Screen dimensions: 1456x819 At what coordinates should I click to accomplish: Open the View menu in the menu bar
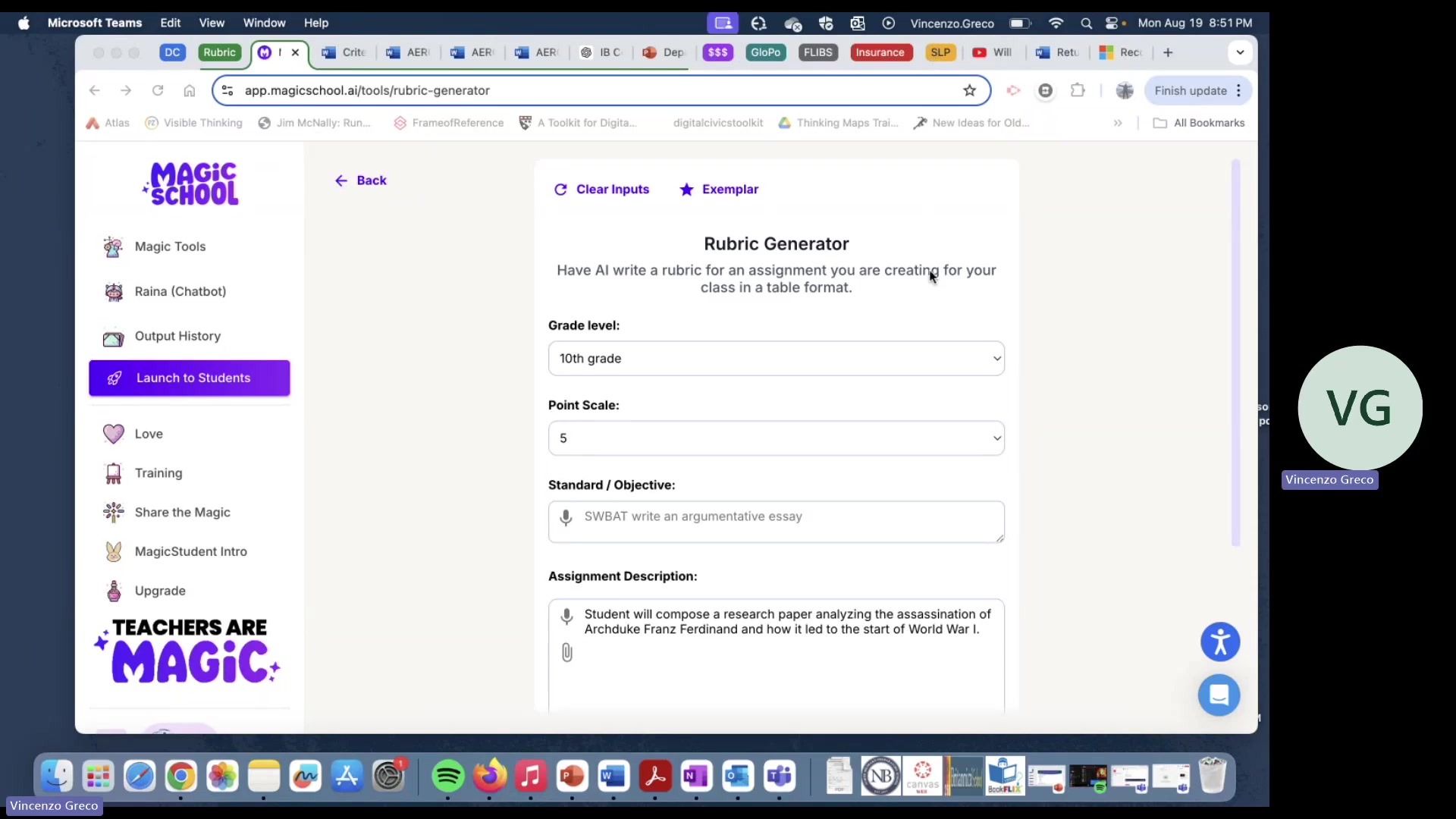(212, 23)
